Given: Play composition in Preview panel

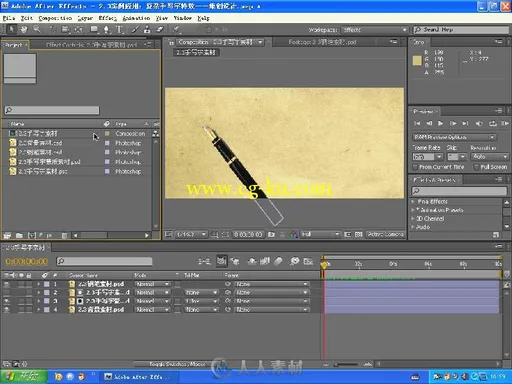Looking at the screenshot, I should click(440, 123).
